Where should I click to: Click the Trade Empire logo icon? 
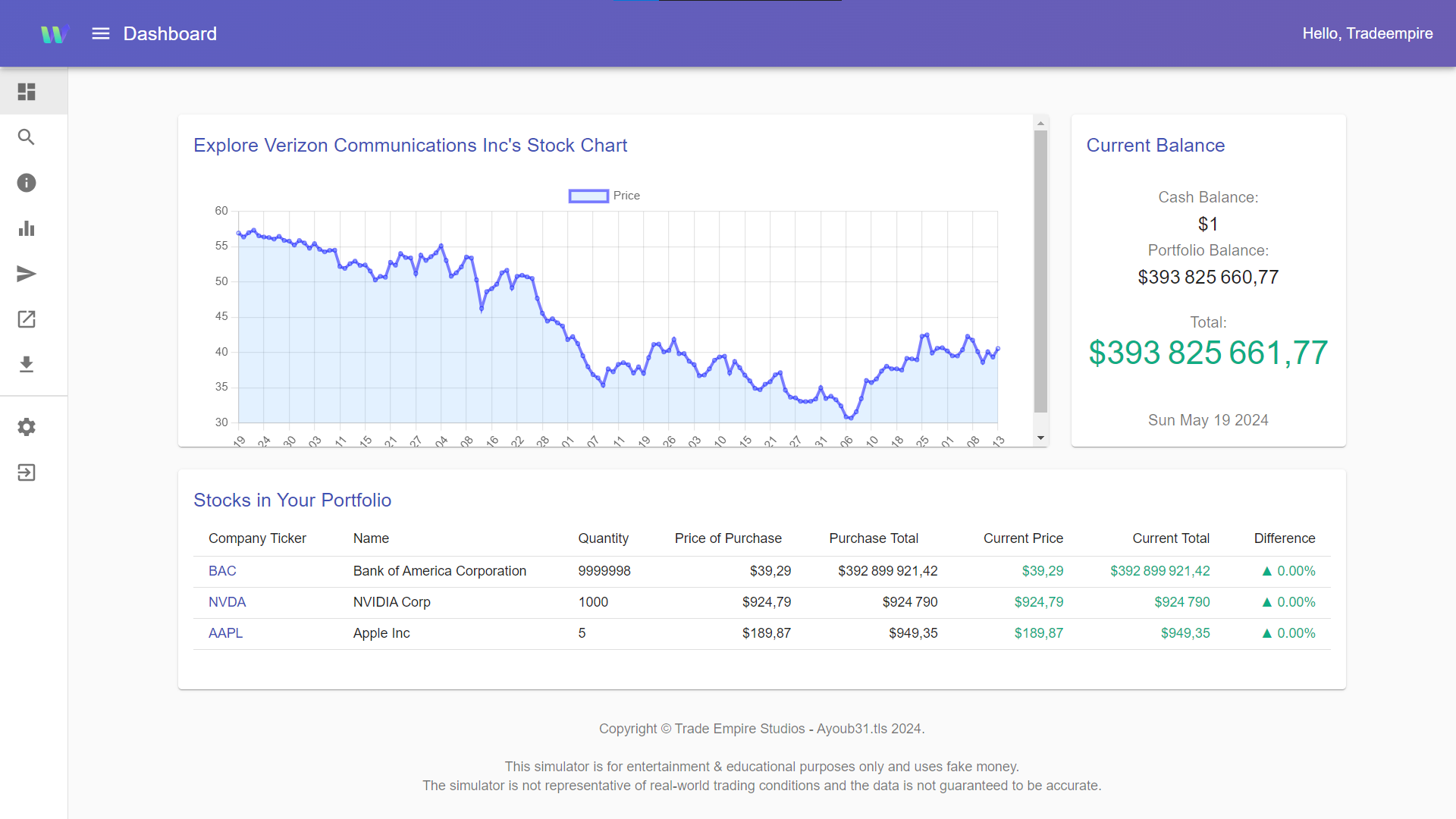tap(55, 33)
